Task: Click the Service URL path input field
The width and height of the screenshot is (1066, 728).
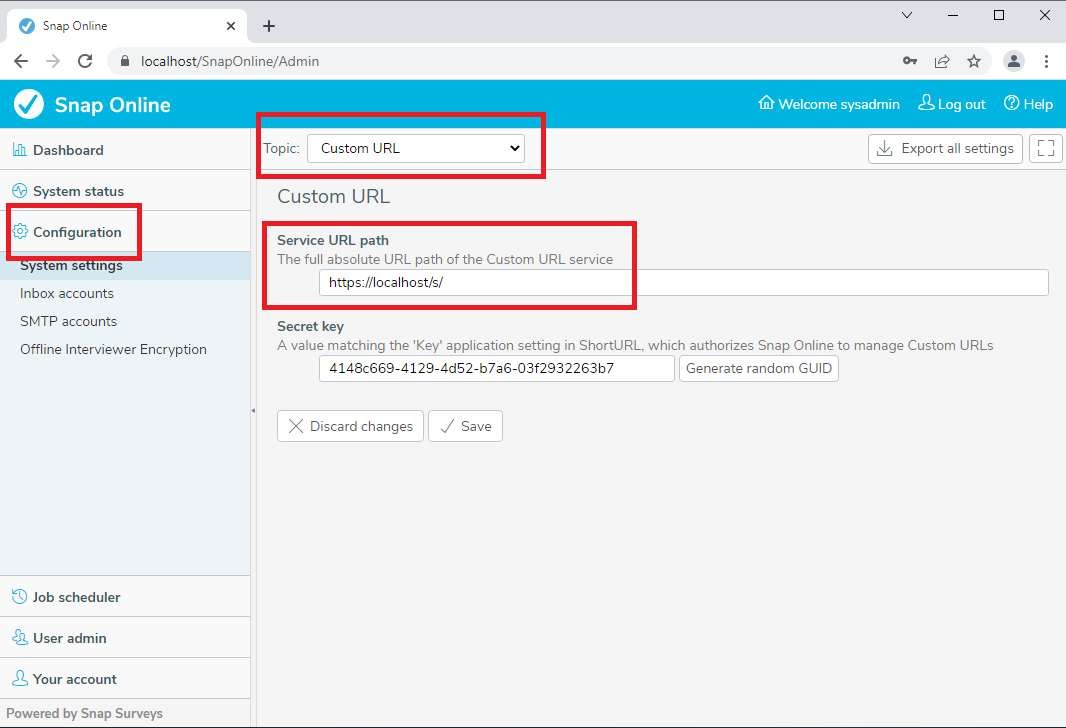Action: click(x=683, y=283)
